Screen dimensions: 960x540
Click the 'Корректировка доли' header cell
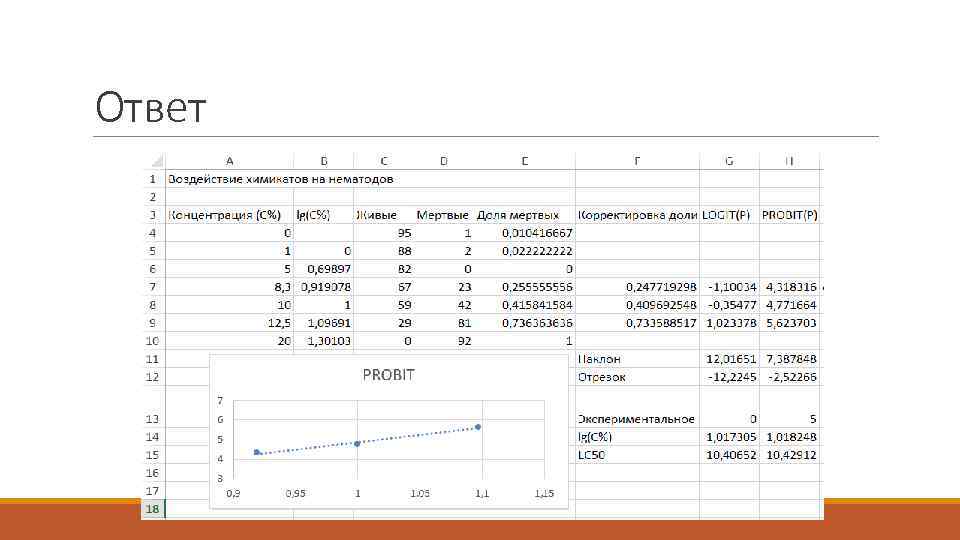[x=637, y=215]
